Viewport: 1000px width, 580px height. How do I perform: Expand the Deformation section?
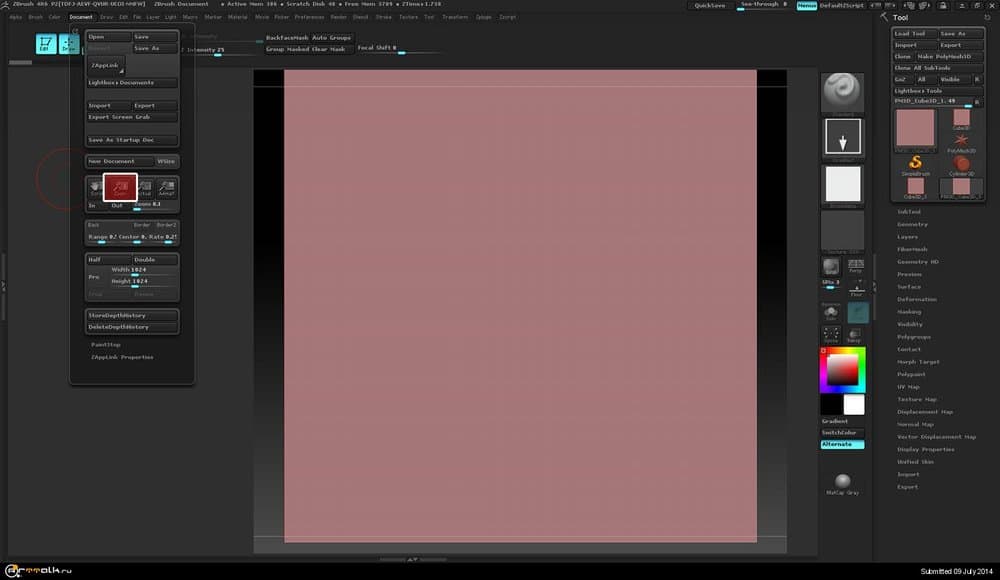pyautogui.click(x=916, y=299)
